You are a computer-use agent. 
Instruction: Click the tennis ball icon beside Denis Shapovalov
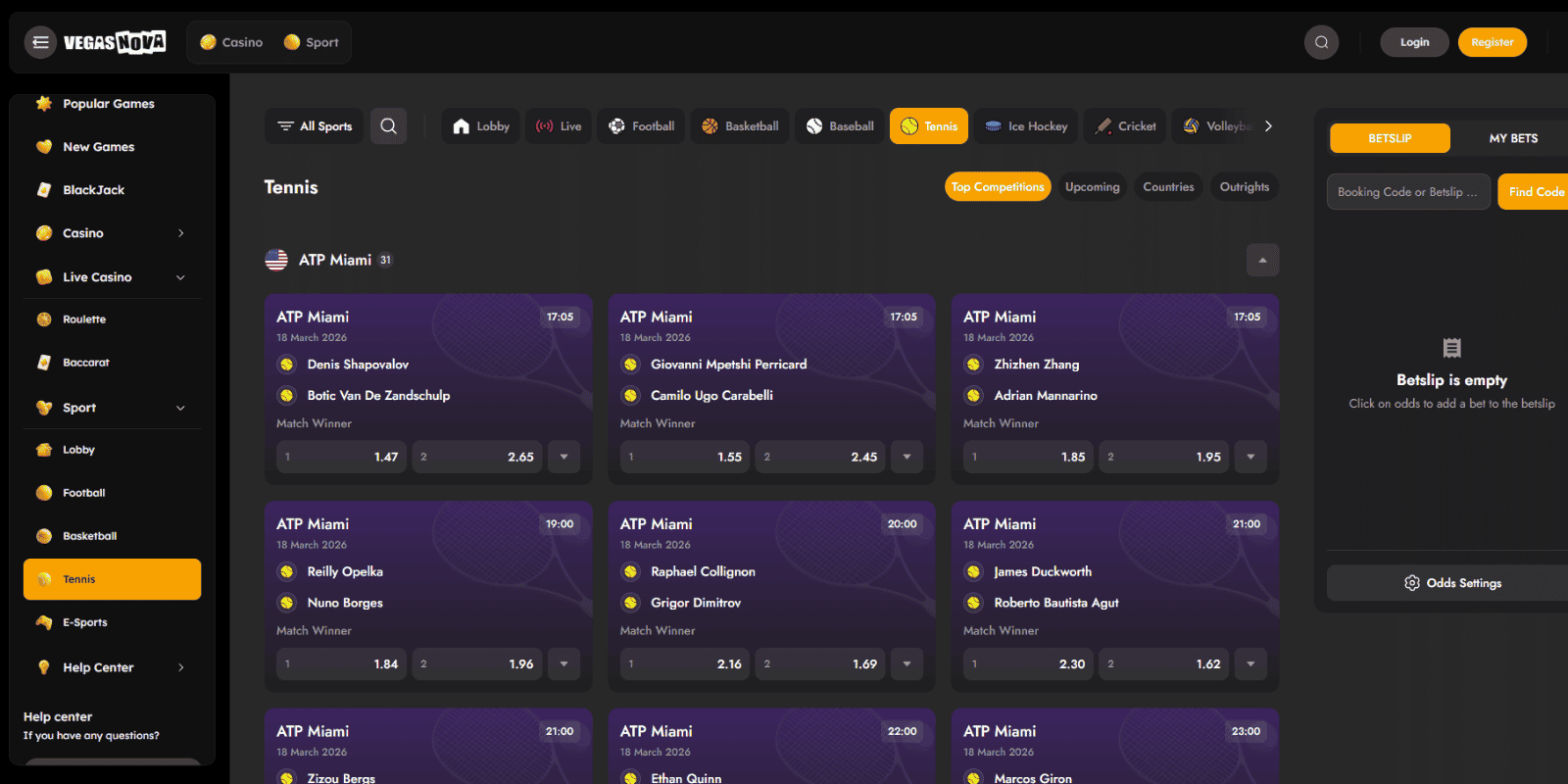click(x=287, y=365)
